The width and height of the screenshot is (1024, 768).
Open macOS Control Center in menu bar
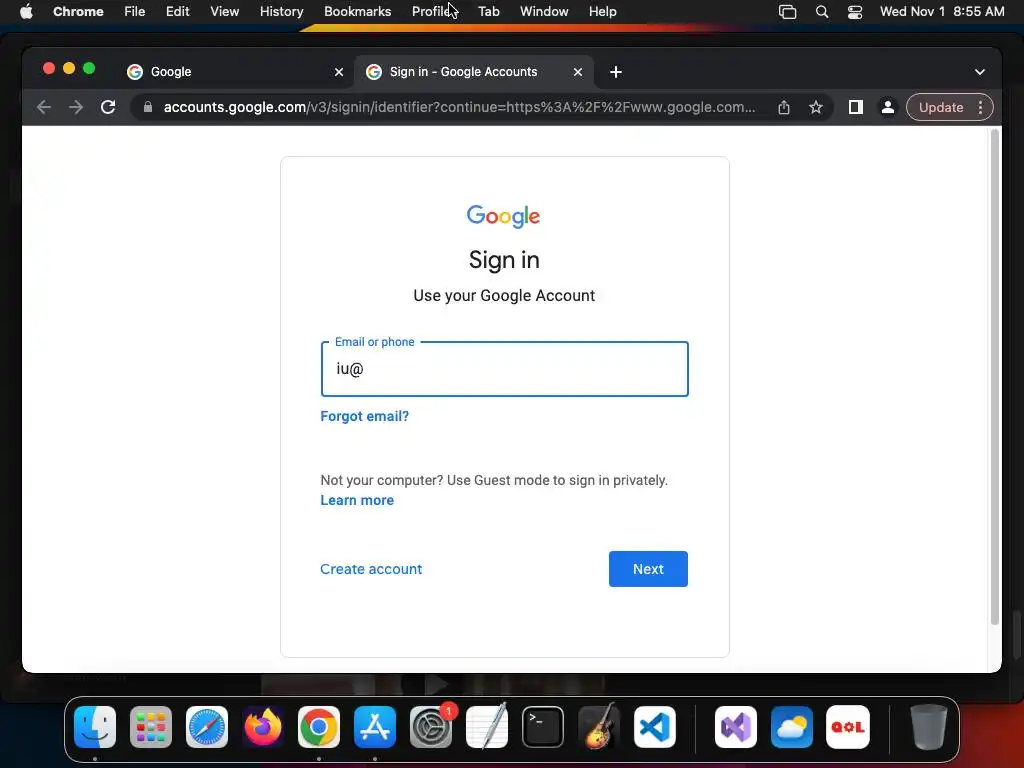coord(854,12)
